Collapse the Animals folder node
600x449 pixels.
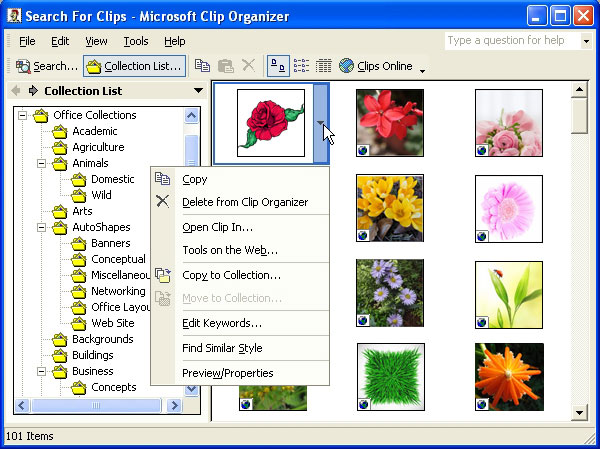click(41, 163)
